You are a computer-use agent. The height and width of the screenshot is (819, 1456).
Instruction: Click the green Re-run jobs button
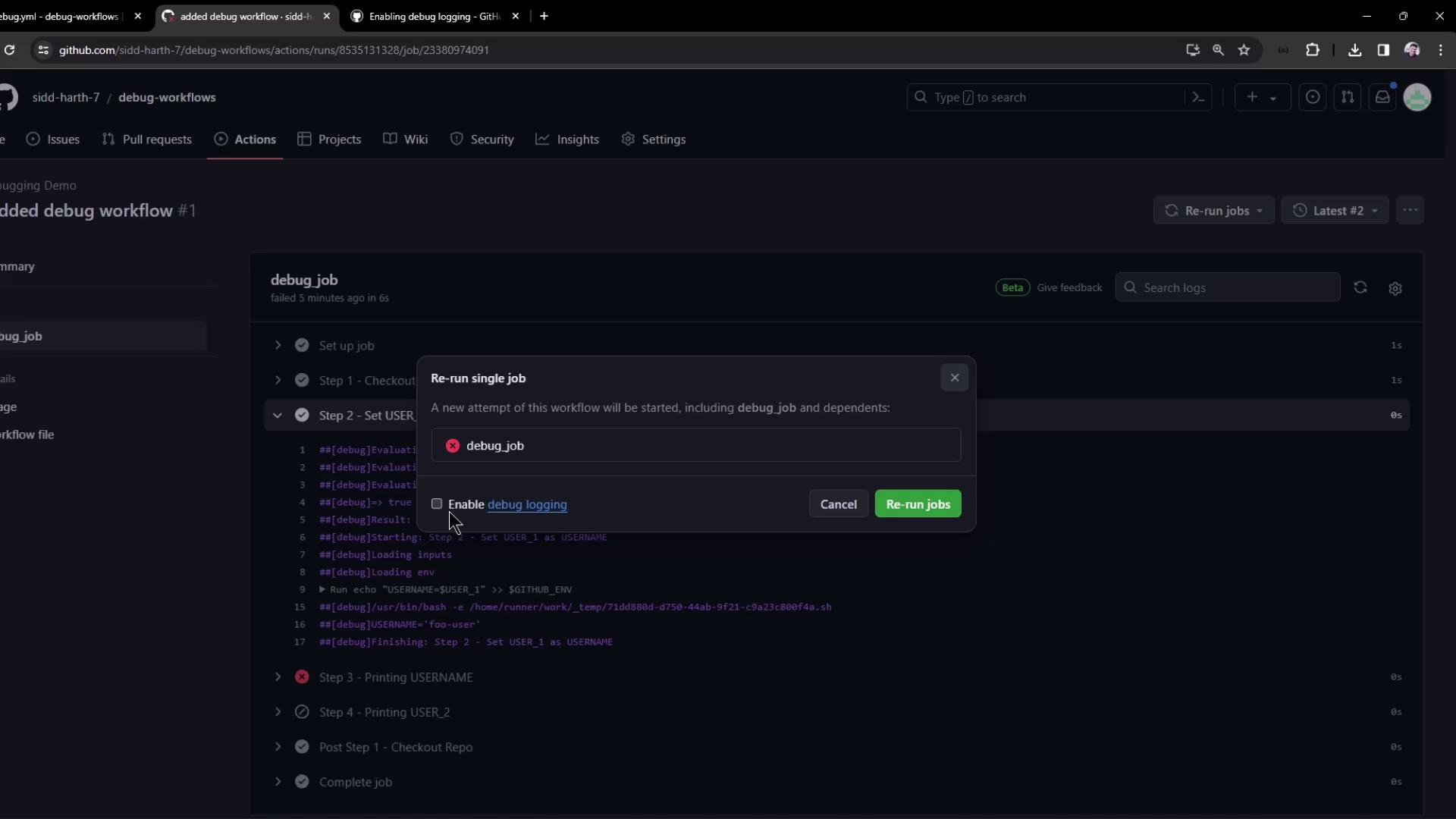click(918, 504)
